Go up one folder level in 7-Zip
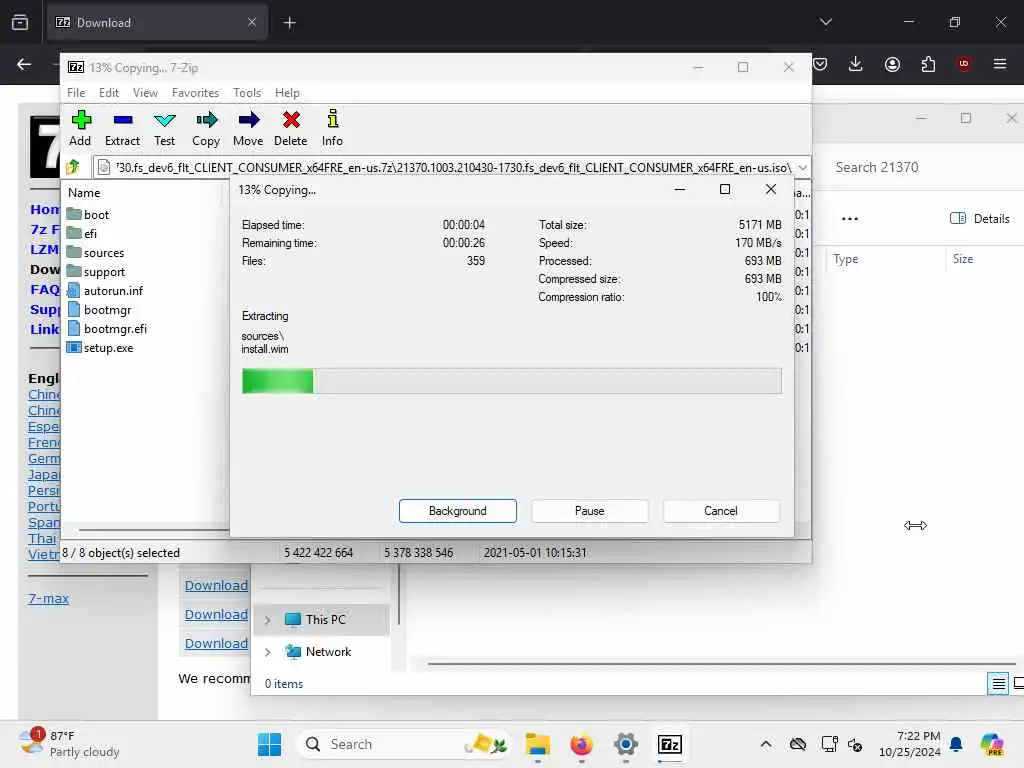The width and height of the screenshot is (1024, 768). click(73, 167)
